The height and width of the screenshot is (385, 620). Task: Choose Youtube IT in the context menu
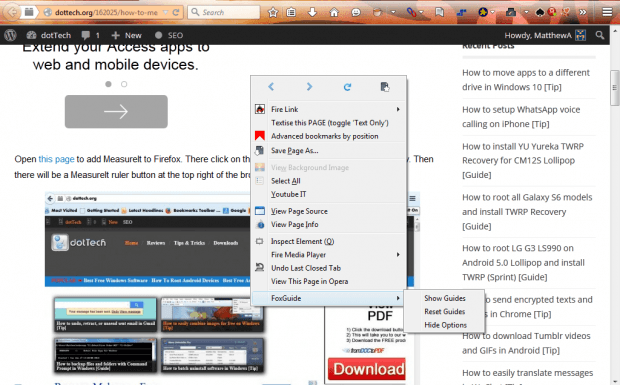[329, 194]
